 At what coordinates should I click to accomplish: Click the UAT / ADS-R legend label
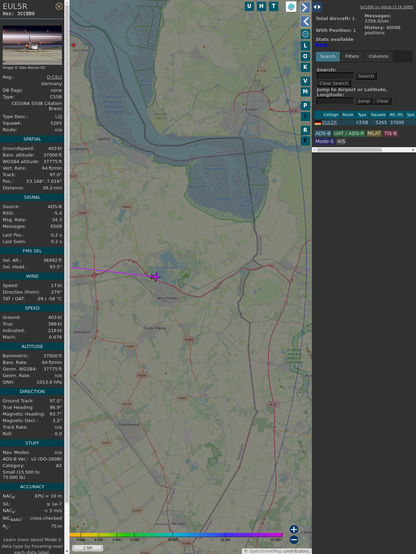point(349,134)
